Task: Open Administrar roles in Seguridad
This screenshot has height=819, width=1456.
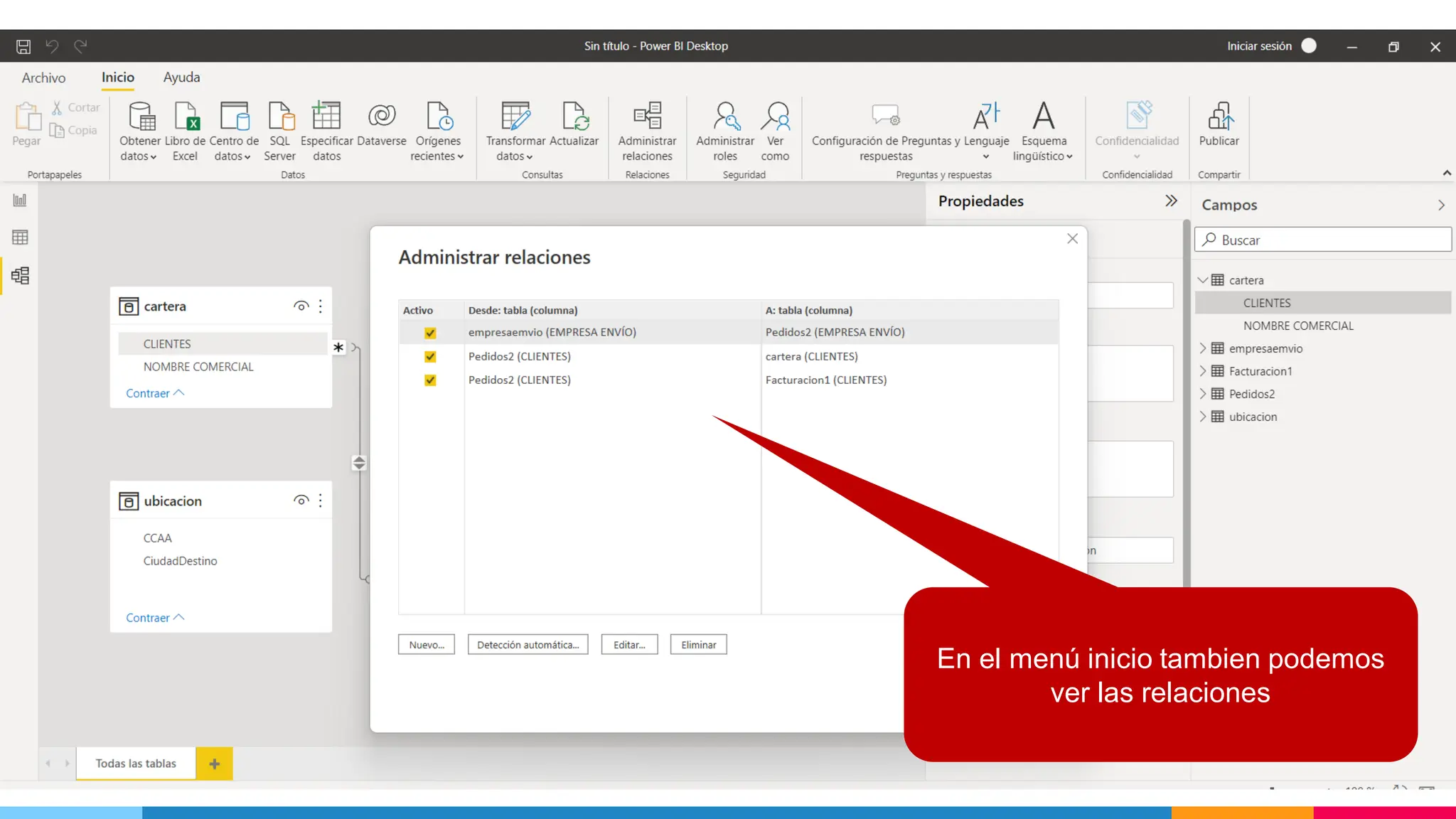Action: click(724, 117)
